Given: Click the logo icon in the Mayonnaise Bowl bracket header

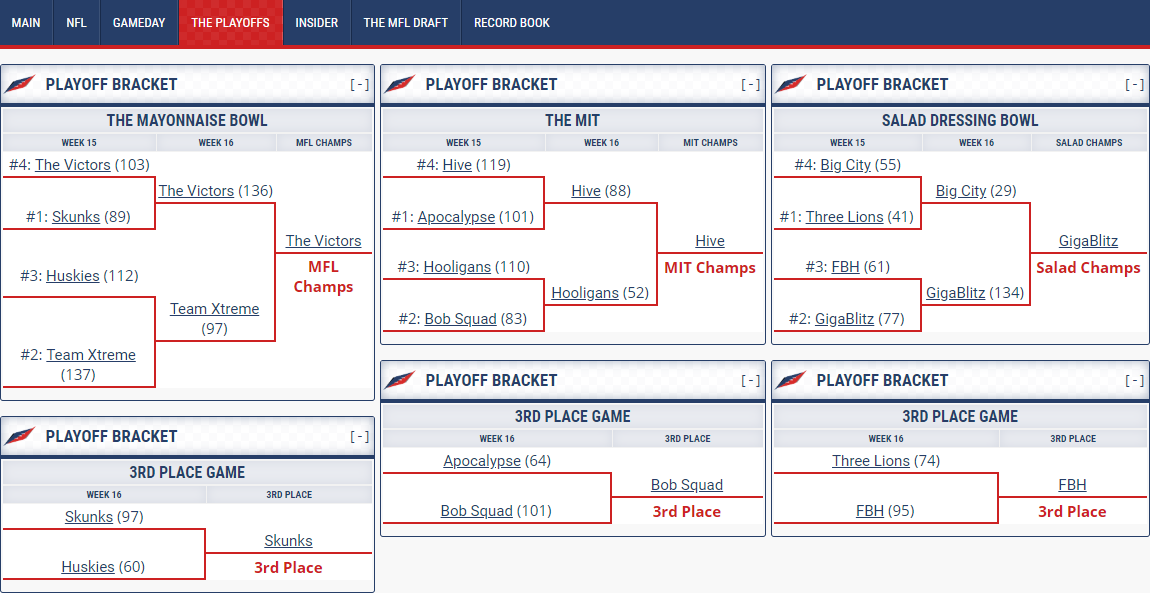Looking at the screenshot, I should [x=20, y=85].
